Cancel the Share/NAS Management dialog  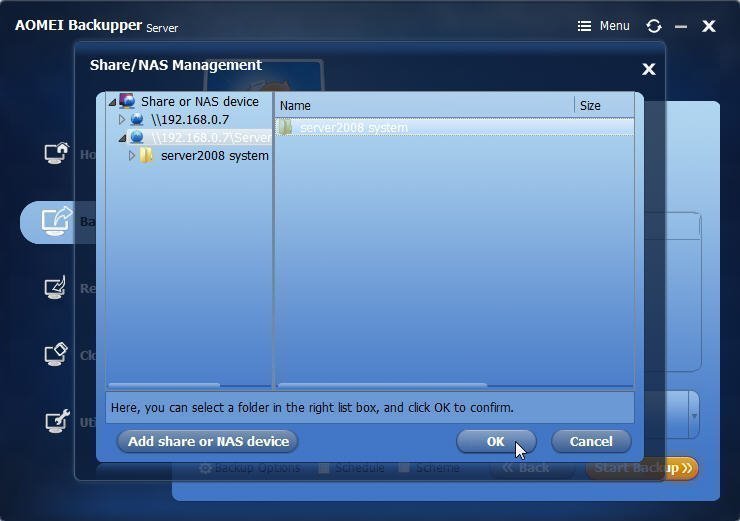[591, 442]
